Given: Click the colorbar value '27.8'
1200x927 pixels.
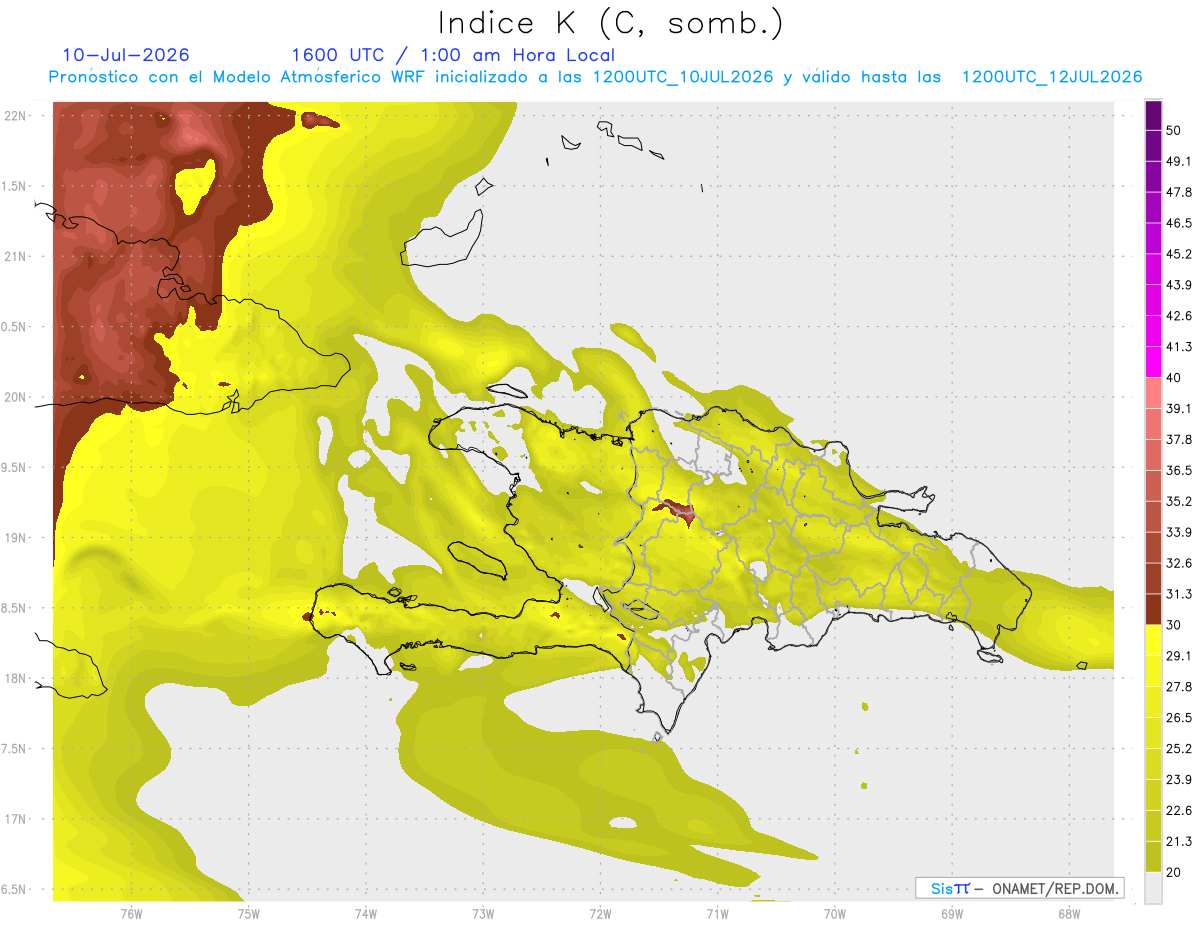Looking at the screenshot, I should point(1179,686).
